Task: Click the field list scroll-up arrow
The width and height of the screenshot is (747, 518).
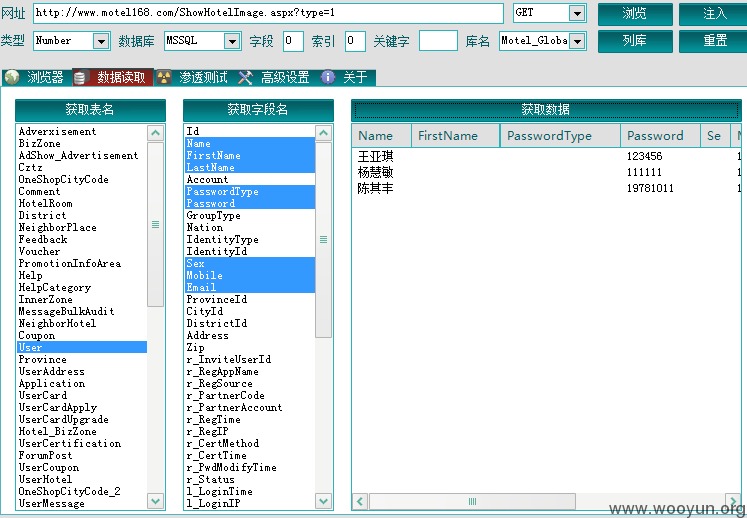Action: [323, 133]
